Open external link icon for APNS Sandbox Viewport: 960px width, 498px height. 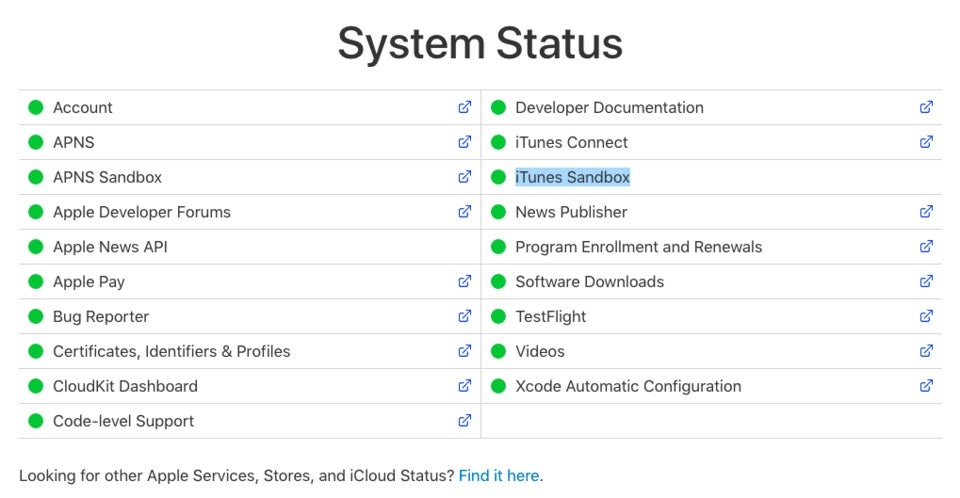465,177
